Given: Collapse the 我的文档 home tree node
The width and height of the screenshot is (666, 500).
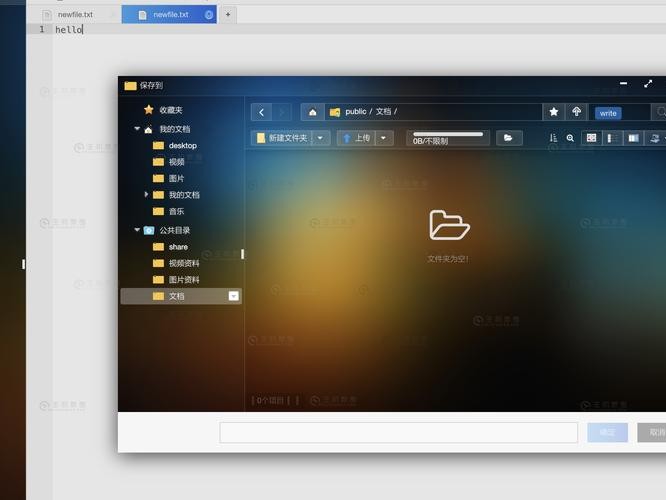Looking at the screenshot, I should [x=137, y=128].
